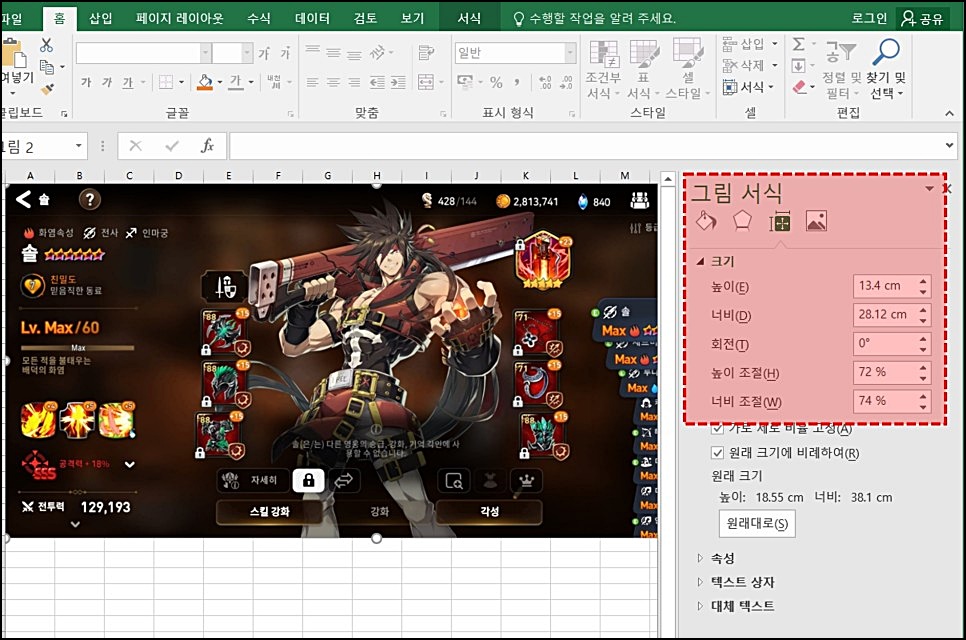Open Picture tab in 그림 서식 pane
This screenshot has width=966, height=640.
[x=816, y=221]
